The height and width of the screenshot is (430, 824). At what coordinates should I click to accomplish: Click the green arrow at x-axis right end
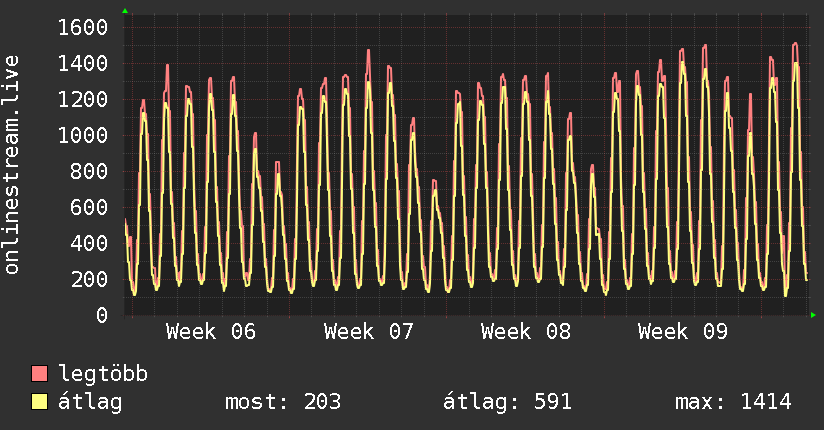click(814, 315)
